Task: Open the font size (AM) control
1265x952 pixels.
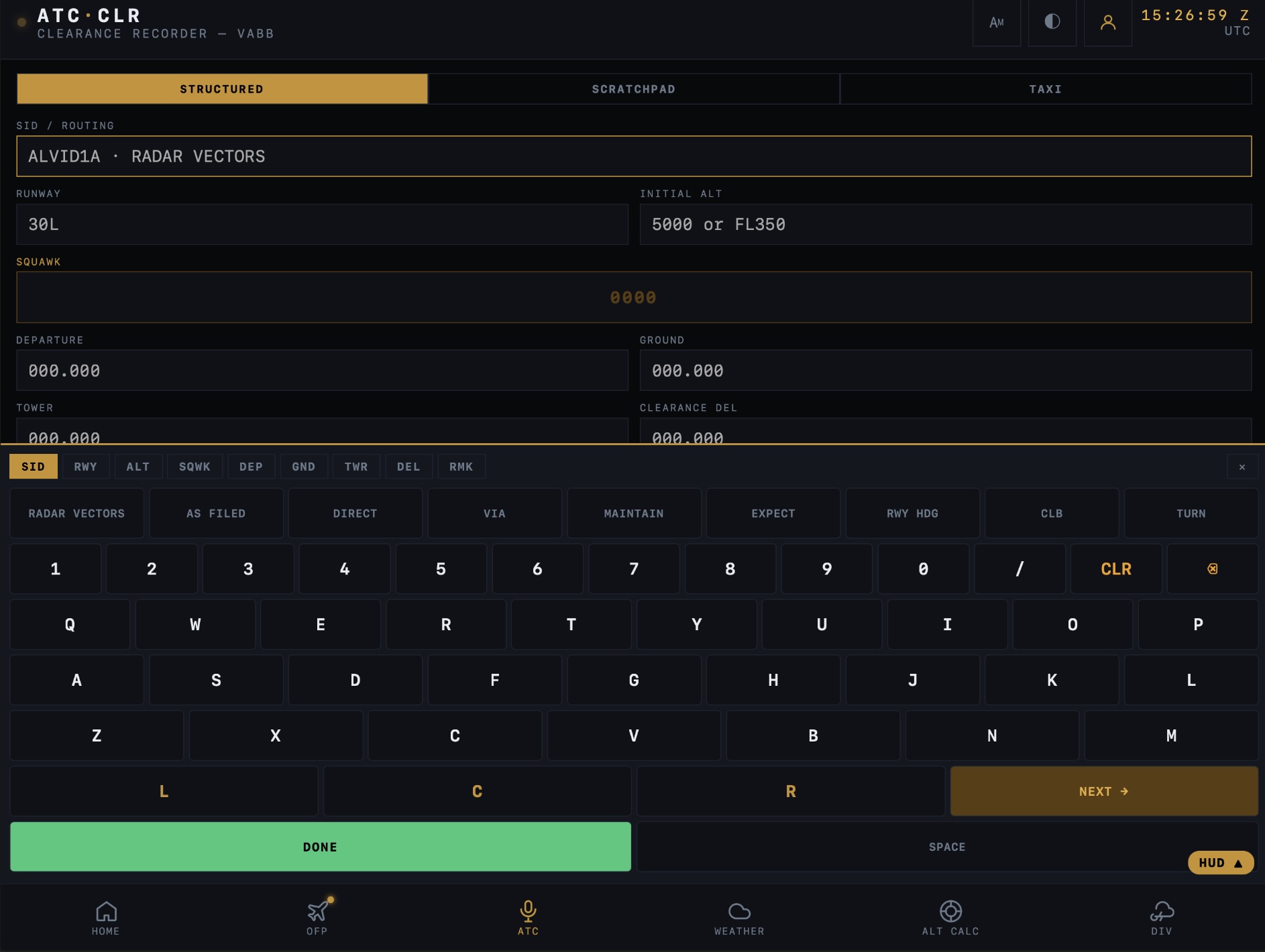Action: coord(997,23)
